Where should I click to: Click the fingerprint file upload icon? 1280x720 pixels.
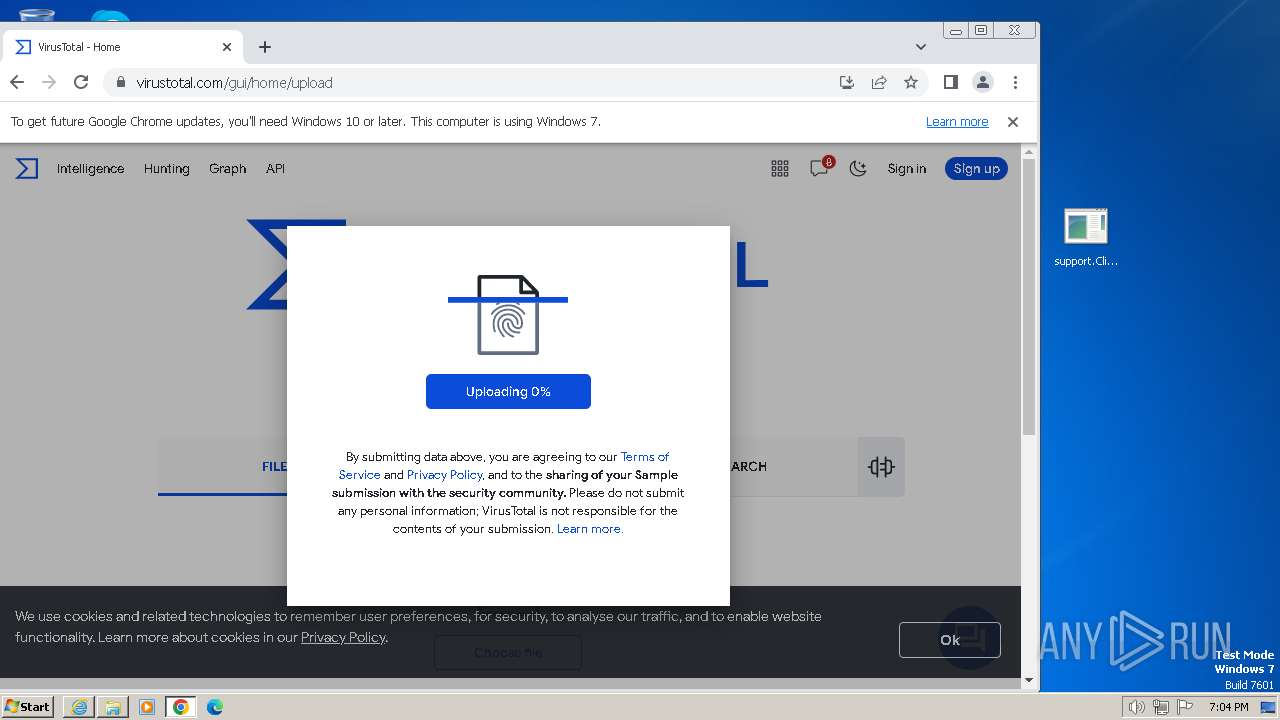tap(508, 315)
